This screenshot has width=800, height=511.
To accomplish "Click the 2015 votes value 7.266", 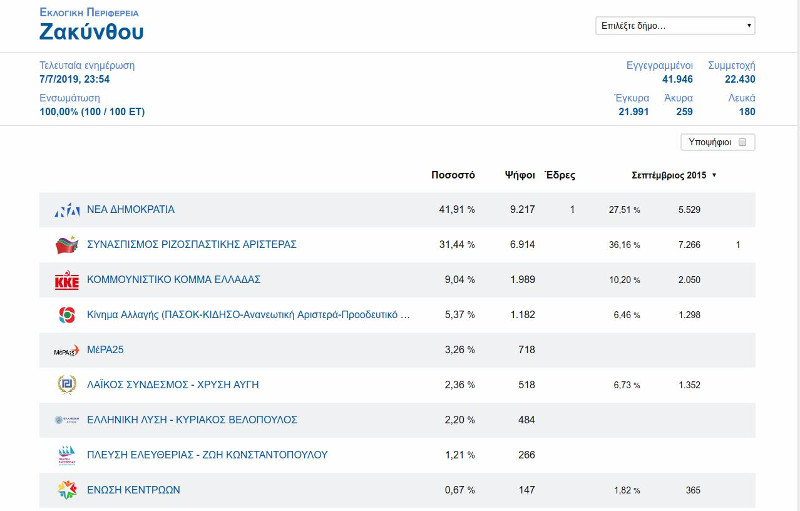I will (x=689, y=245).
